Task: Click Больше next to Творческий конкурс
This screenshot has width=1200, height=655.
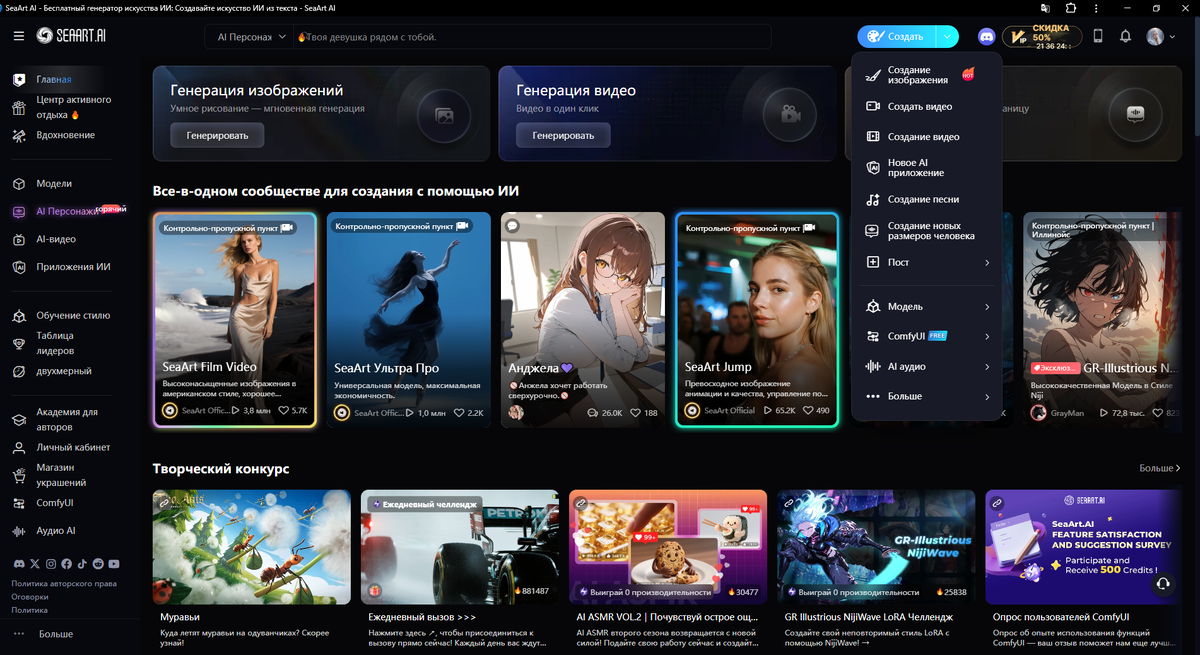Action: (x=1159, y=468)
